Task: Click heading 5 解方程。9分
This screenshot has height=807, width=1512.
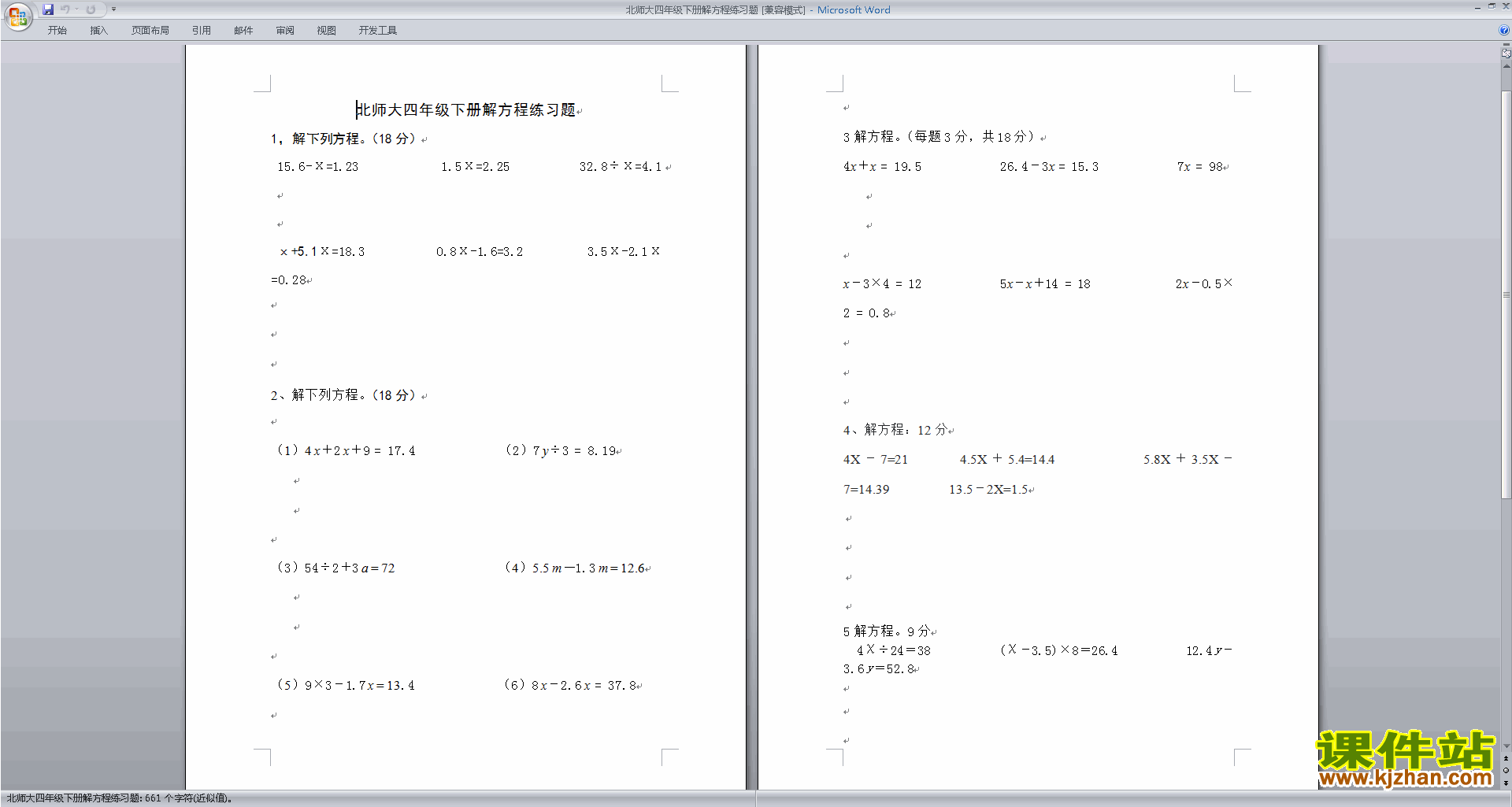Action: [887, 631]
